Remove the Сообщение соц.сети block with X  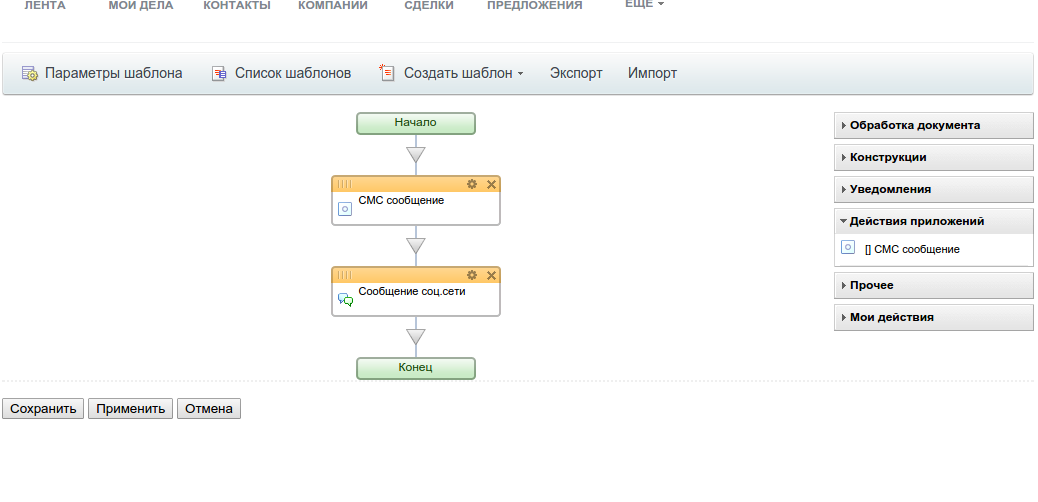tap(491, 275)
